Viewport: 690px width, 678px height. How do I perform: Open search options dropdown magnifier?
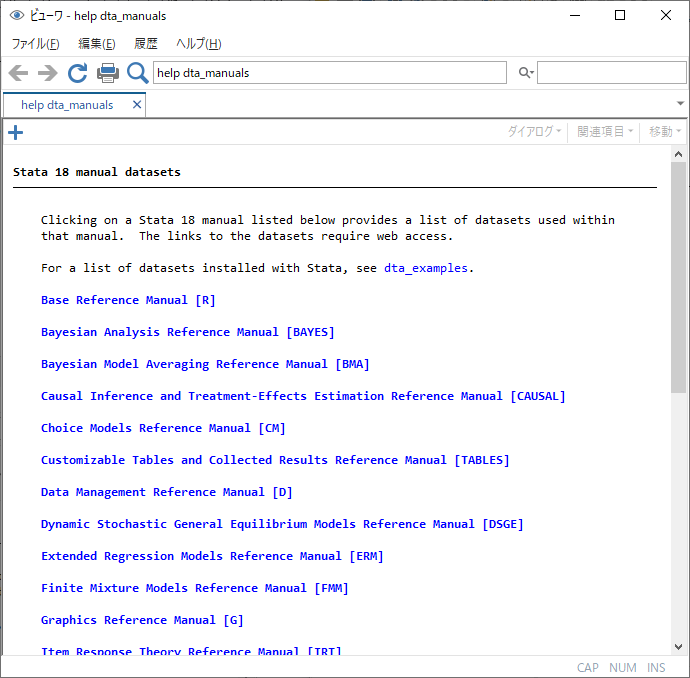coord(526,73)
